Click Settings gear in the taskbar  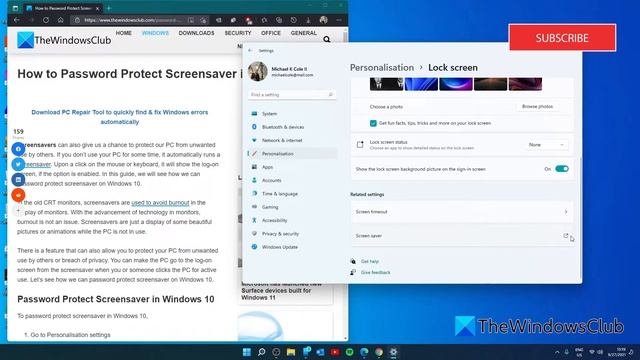(393, 352)
